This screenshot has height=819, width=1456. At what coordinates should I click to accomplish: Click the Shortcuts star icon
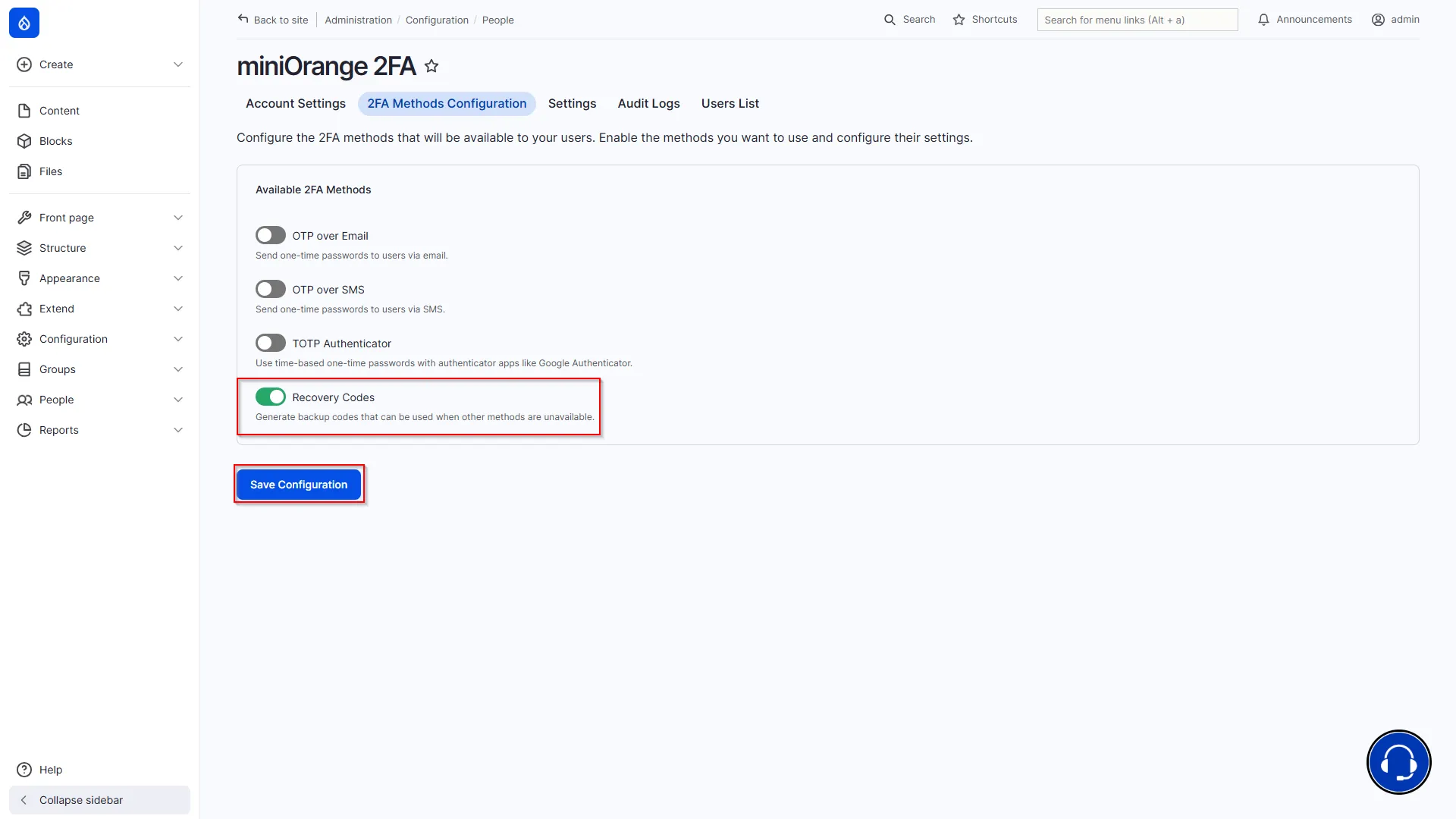pyautogui.click(x=959, y=20)
